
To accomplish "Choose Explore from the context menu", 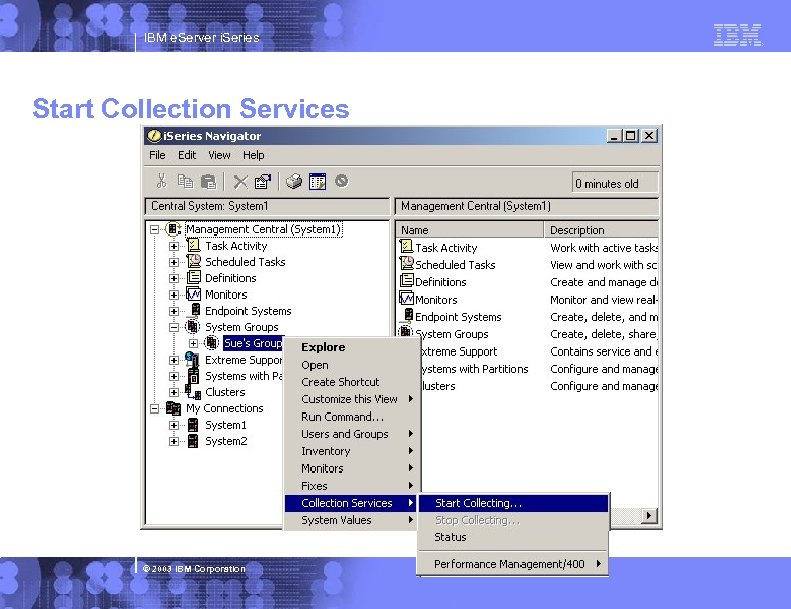I will 351,347.
